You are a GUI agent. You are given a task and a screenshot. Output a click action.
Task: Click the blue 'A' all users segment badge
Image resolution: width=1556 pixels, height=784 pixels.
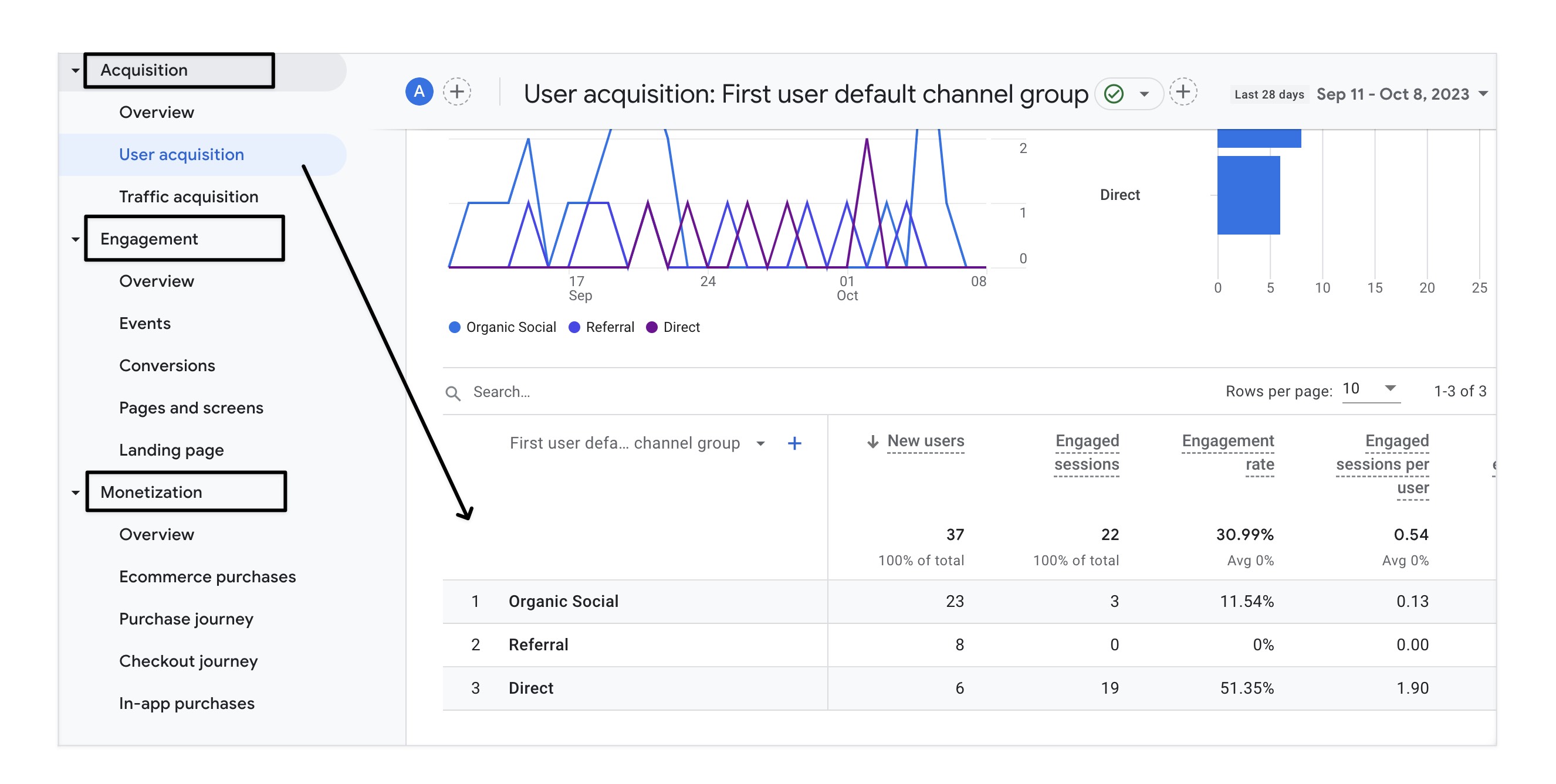point(418,91)
